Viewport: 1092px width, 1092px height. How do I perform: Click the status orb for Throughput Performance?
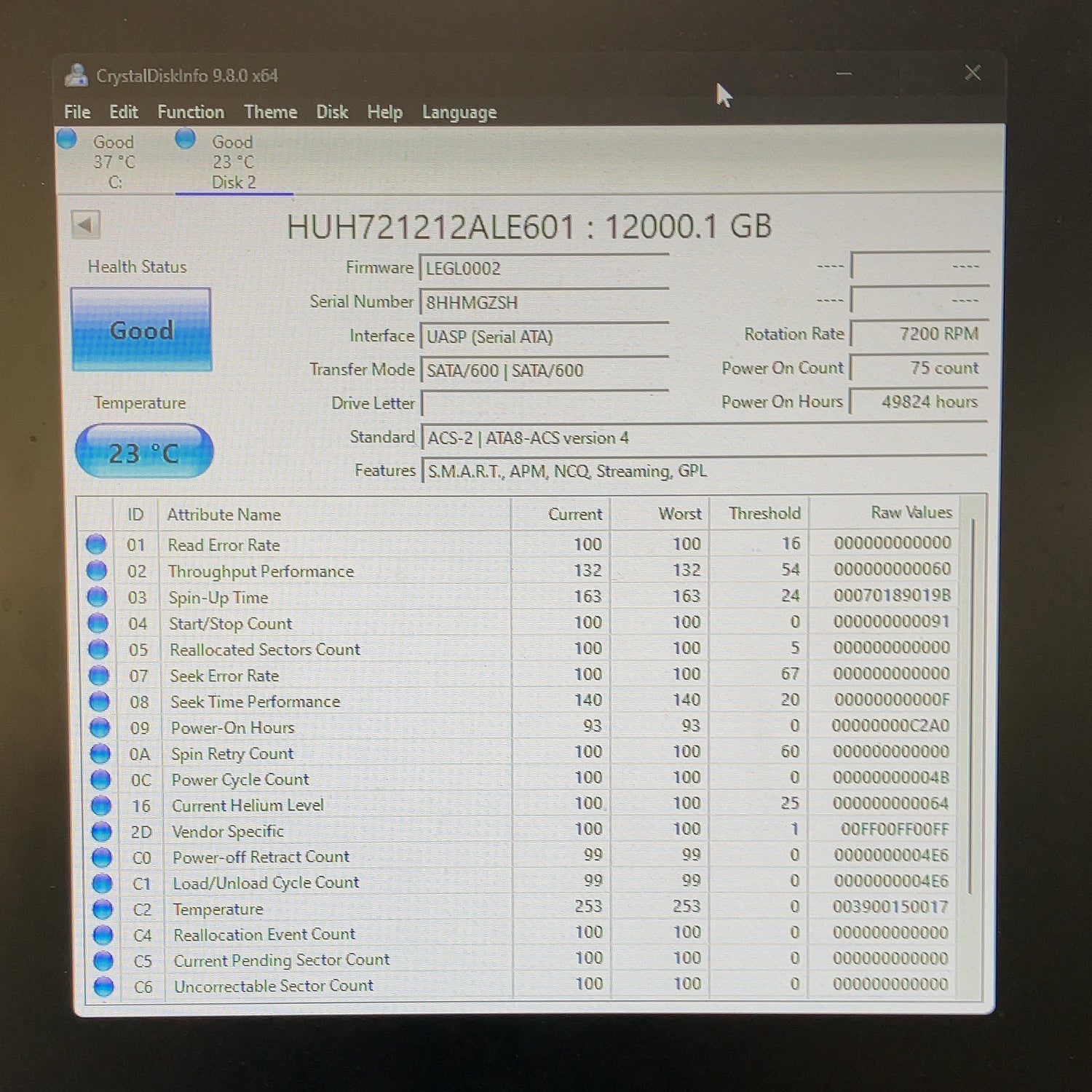(96, 570)
